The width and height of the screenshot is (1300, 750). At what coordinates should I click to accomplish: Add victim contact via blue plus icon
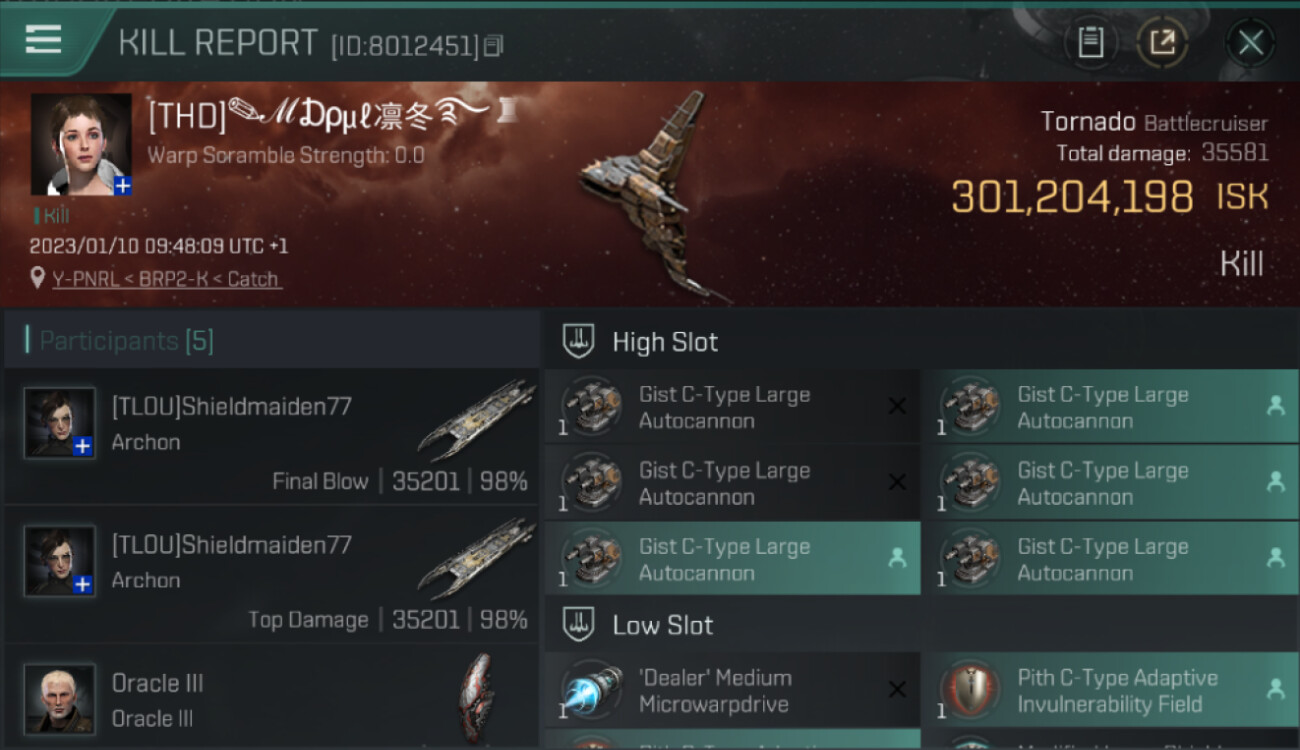coord(122,186)
